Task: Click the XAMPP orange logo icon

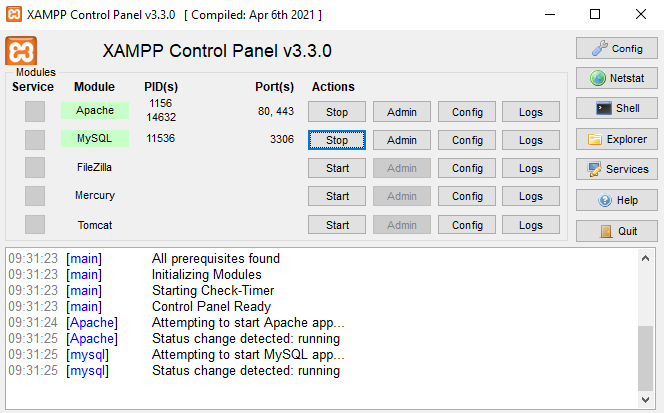Action: [x=21, y=51]
